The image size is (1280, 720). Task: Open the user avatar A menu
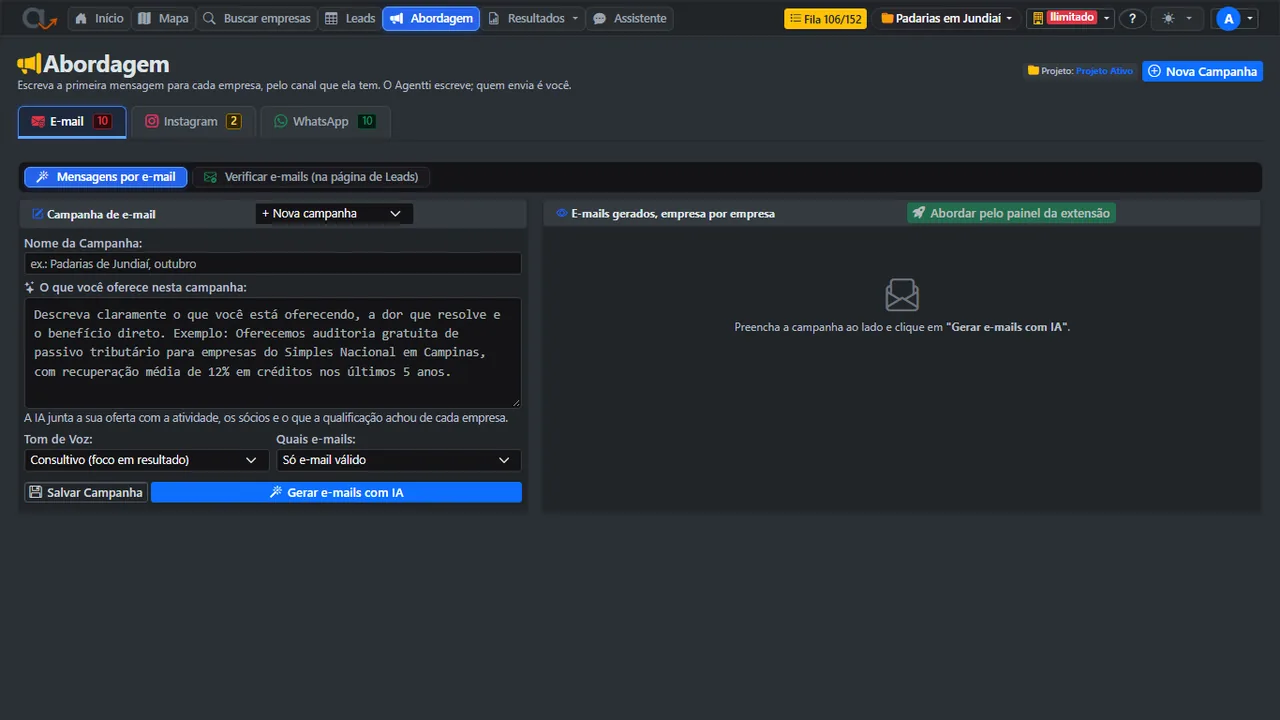click(x=1234, y=18)
